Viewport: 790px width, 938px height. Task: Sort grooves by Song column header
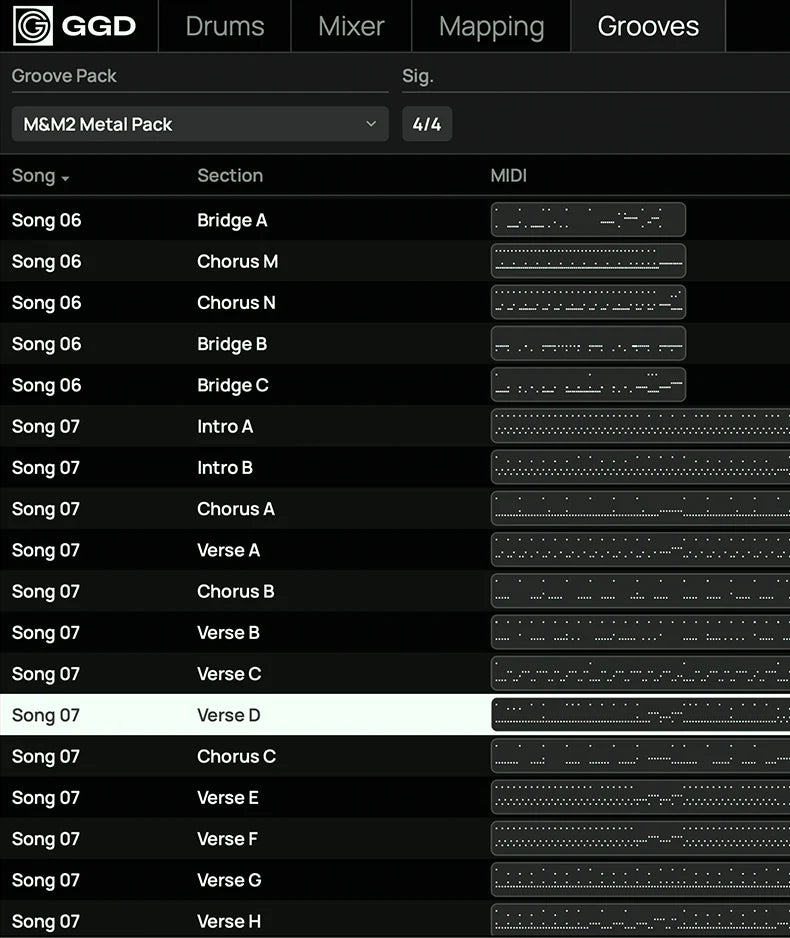40,176
